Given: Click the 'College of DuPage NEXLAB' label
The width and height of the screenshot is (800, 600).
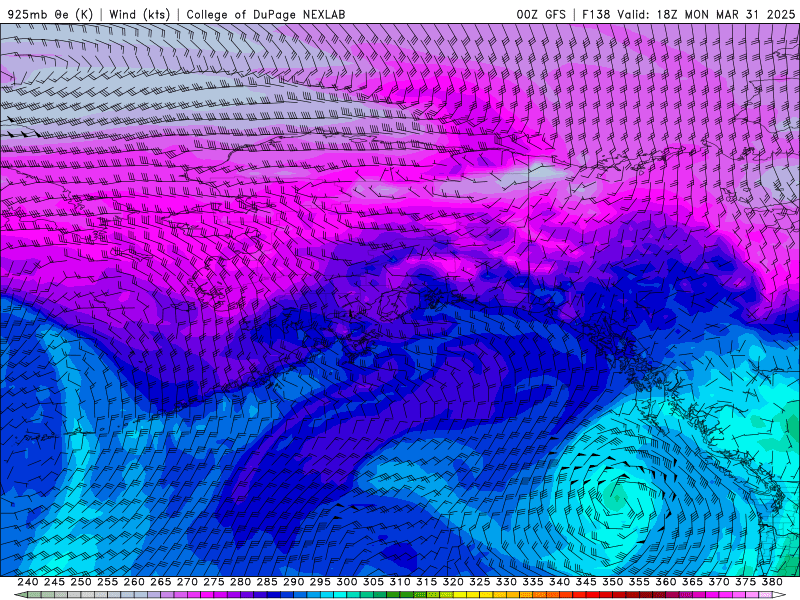Looking at the screenshot, I should (x=266, y=14).
